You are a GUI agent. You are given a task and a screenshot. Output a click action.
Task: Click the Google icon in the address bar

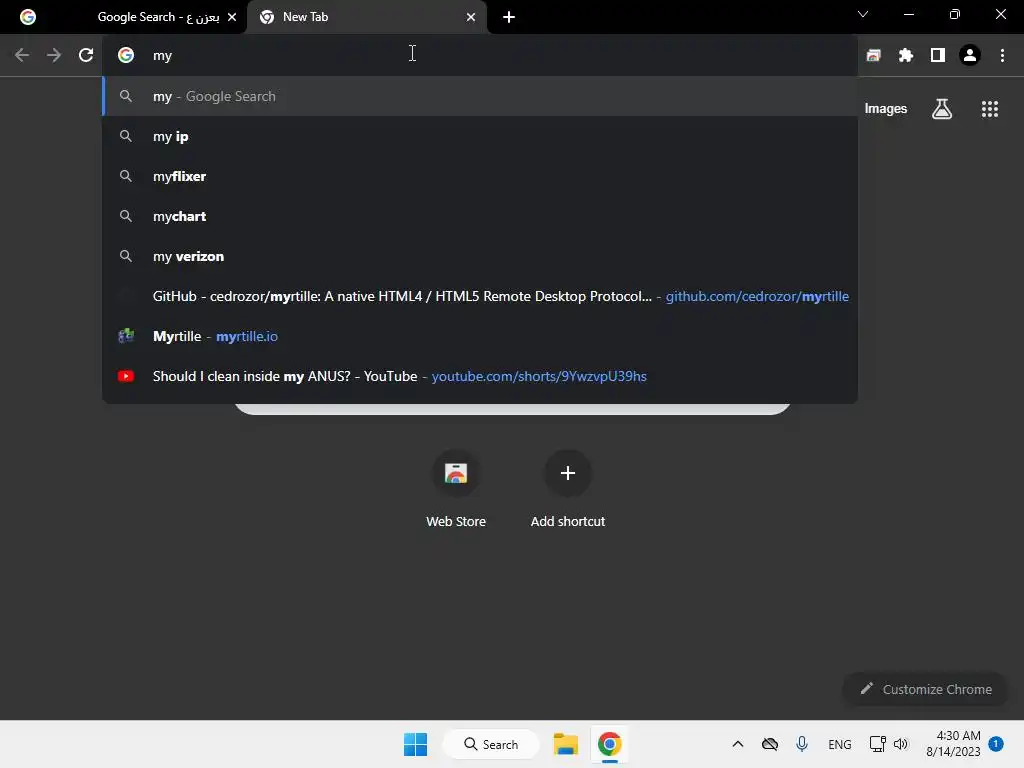point(126,56)
